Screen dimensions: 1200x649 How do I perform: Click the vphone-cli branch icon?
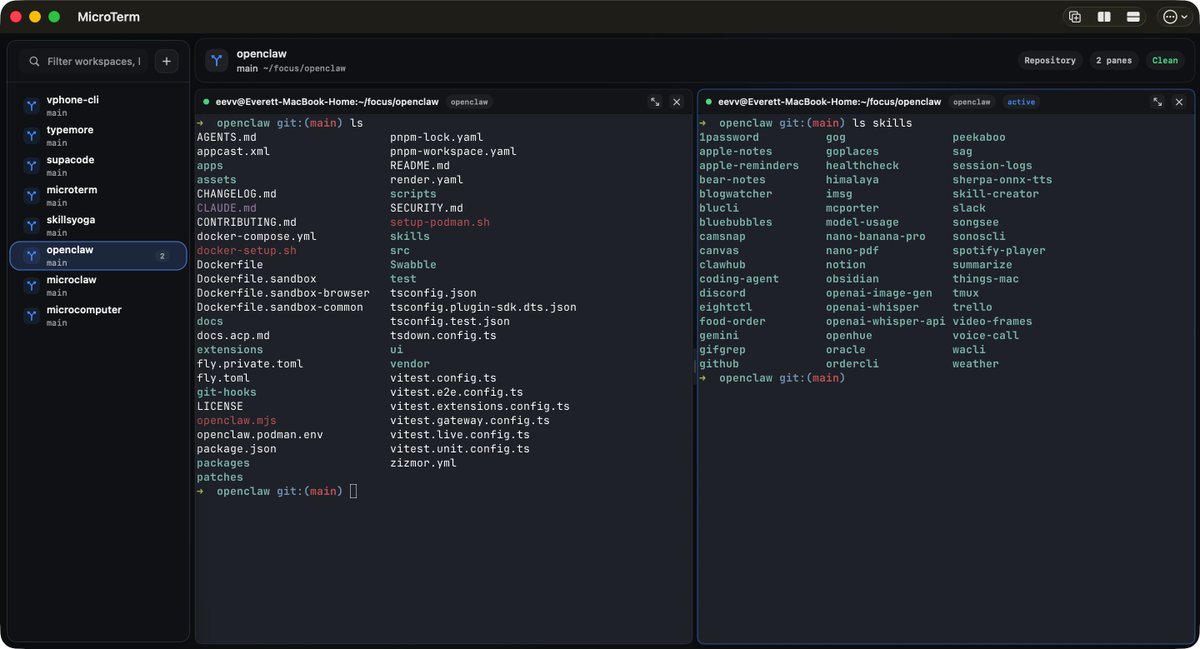pos(31,106)
